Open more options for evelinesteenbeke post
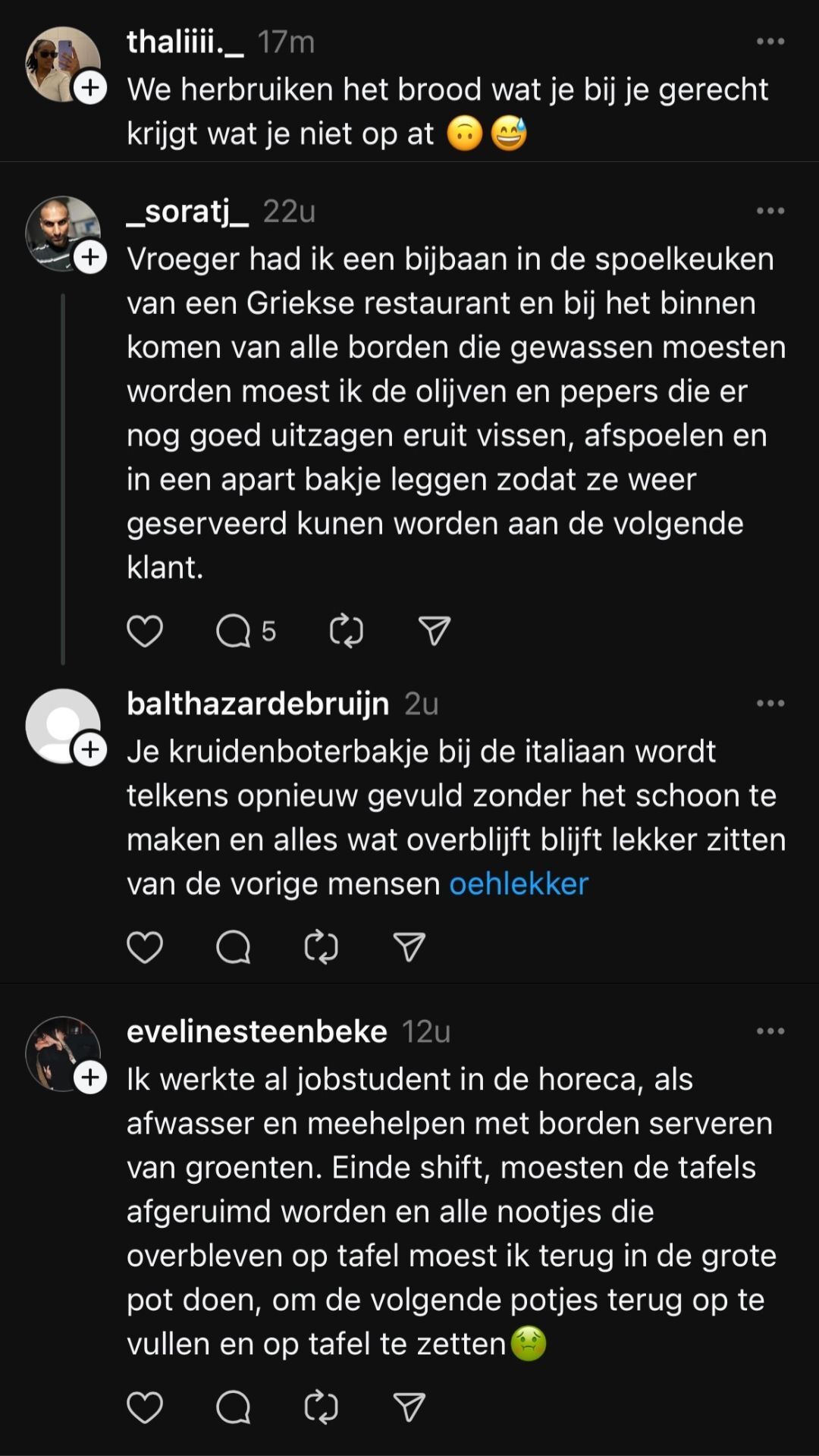819x1456 pixels. click(x=770, y=1031)
